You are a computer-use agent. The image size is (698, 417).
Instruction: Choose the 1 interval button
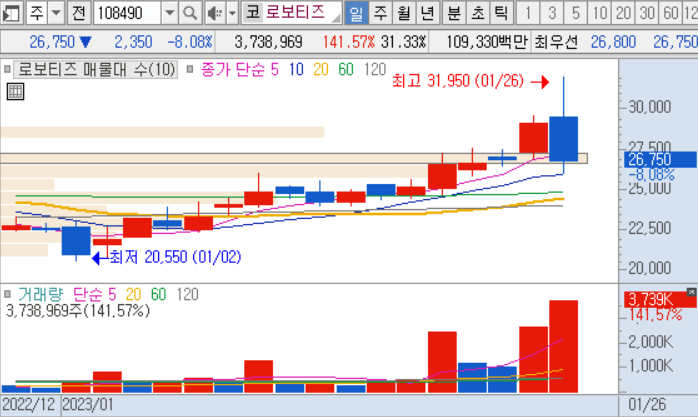click(528, 13)
